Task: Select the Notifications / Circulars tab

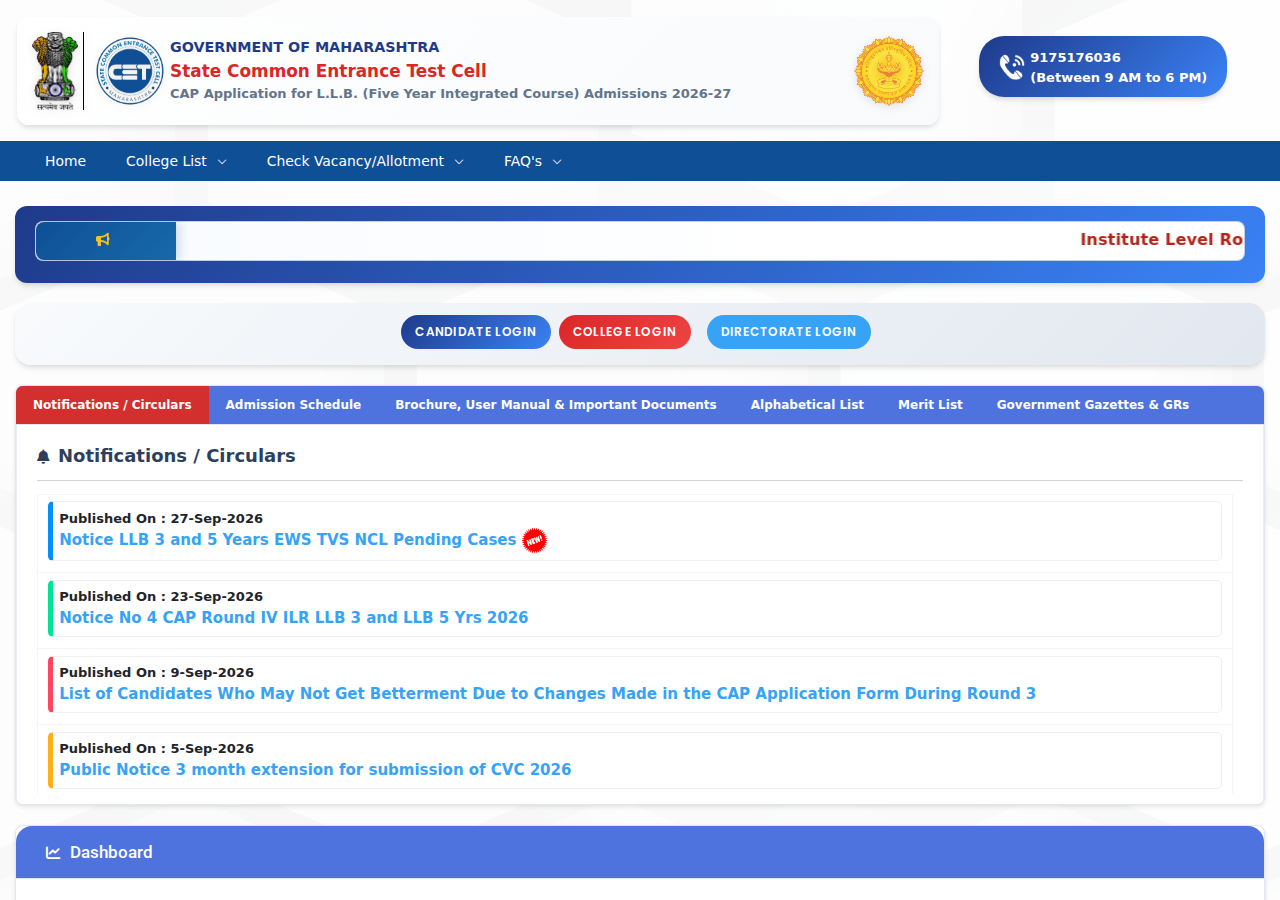Action: [x=112, y=405]
